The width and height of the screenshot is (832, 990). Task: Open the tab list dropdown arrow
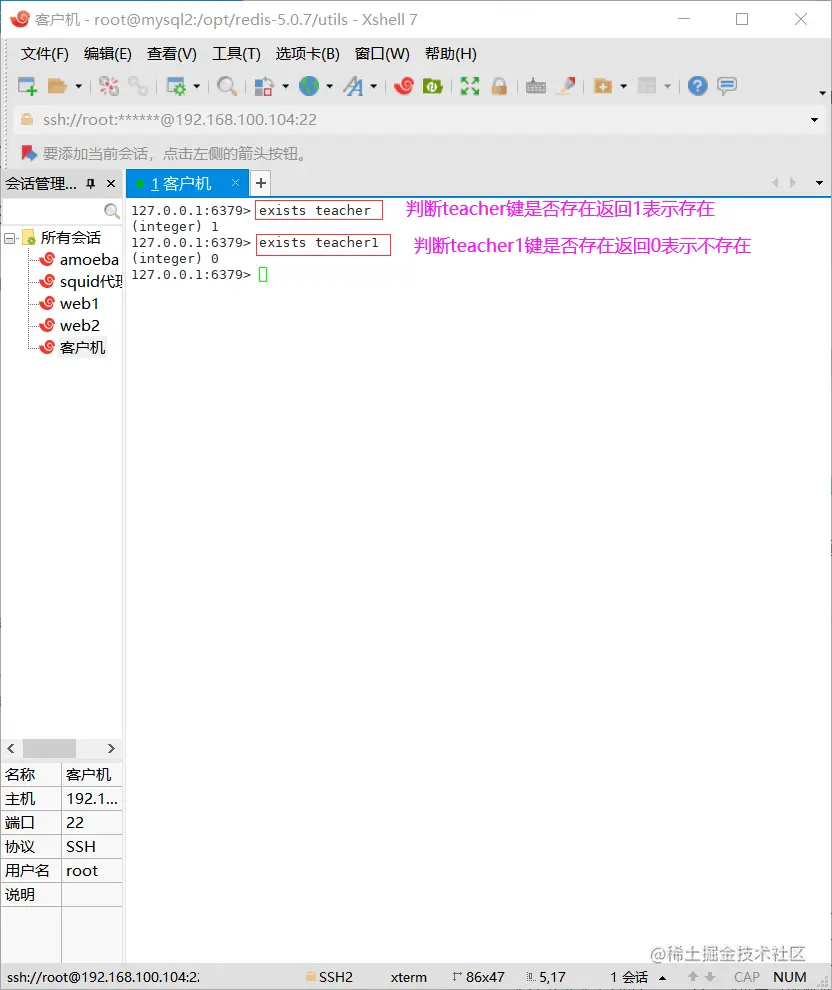click(819, 183)
